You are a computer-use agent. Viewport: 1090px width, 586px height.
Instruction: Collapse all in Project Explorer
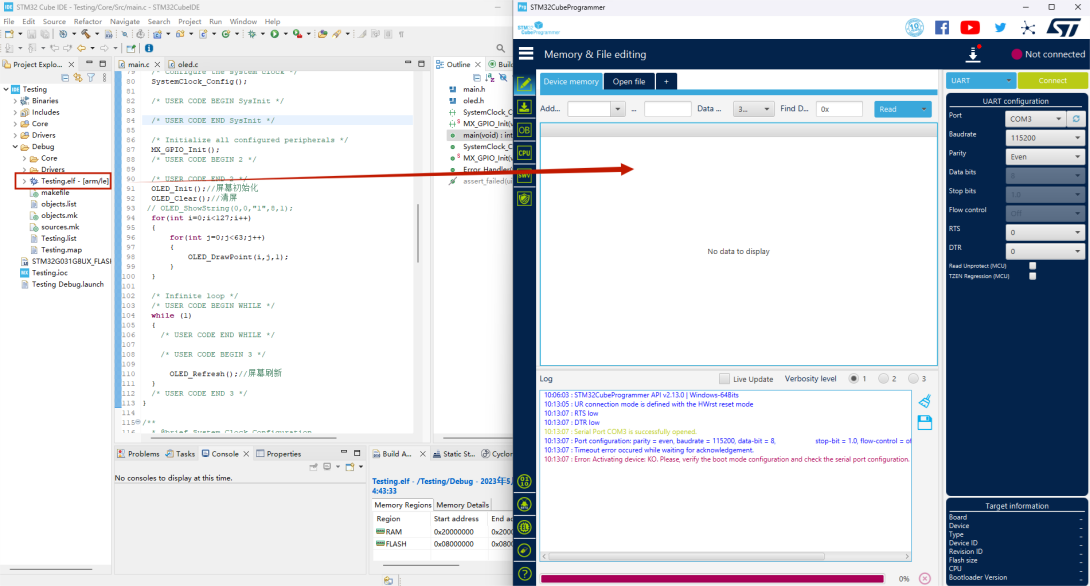tap(65, 78)
